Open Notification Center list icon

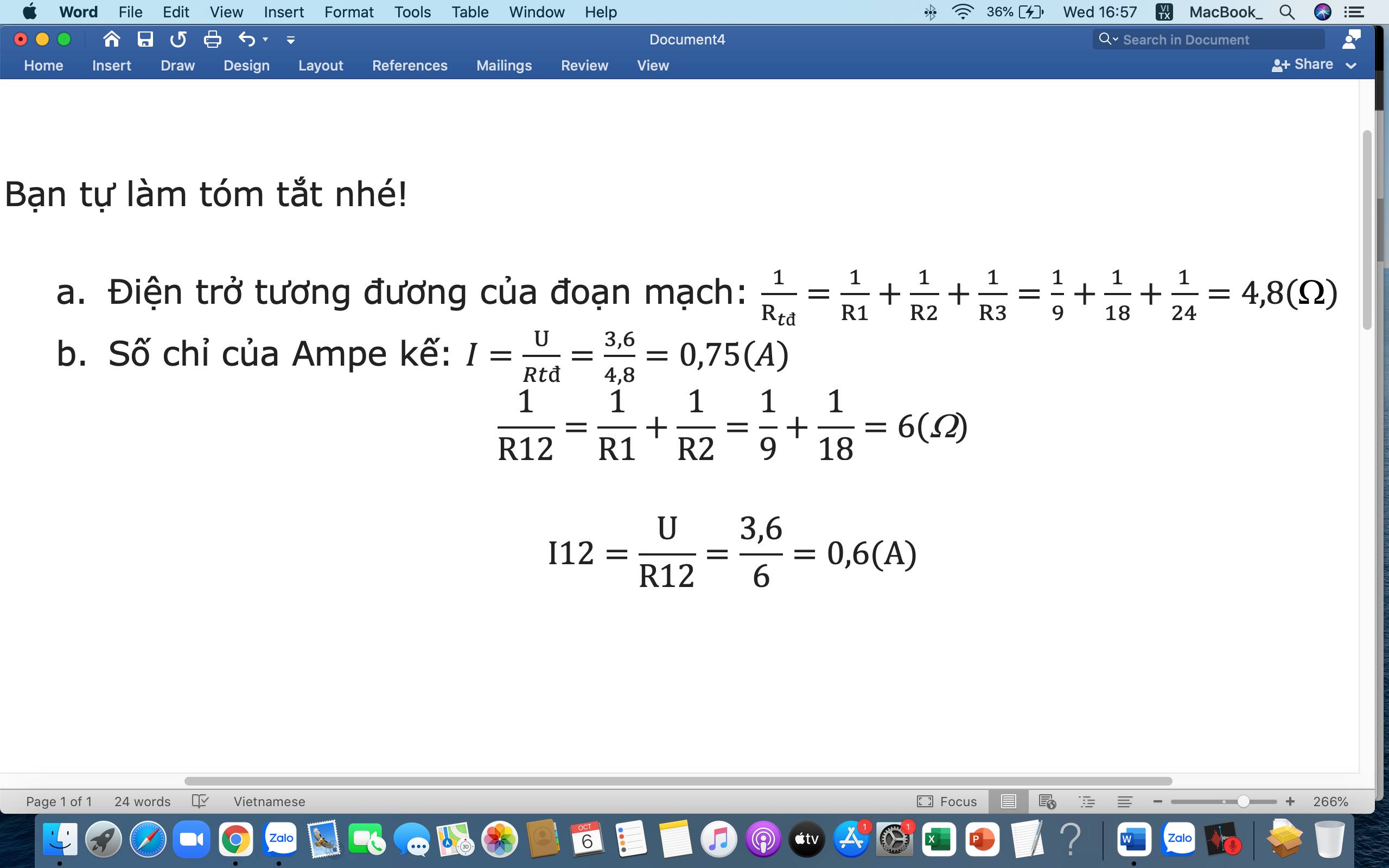point(1354,12)
